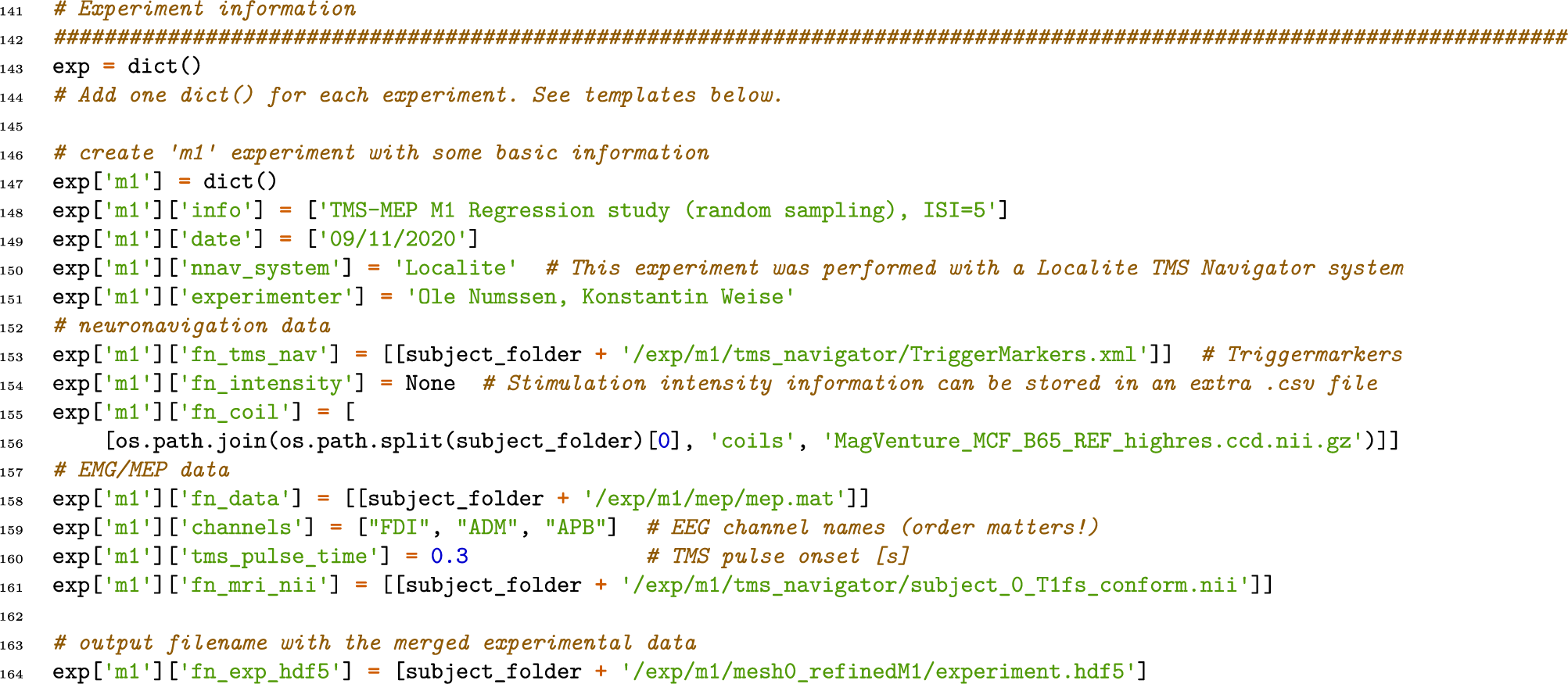
Task: Click the numeric value 0.3
Action: coord(449,557)
